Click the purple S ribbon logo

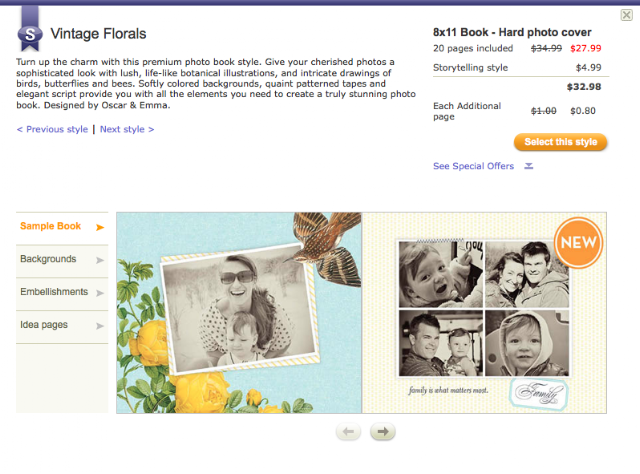[32, 32]
